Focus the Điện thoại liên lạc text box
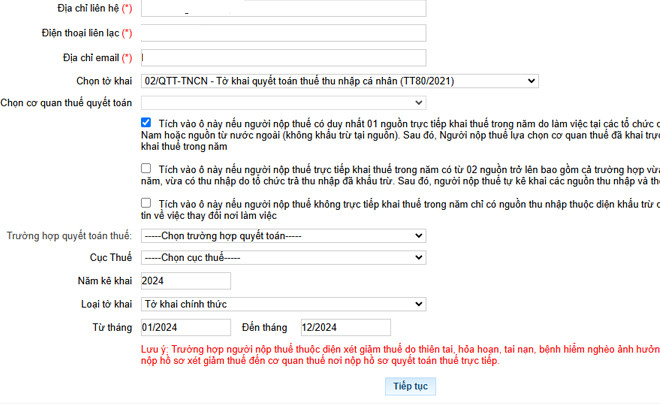The width and height of the screenshot is (660, 404). click(284, 33)
